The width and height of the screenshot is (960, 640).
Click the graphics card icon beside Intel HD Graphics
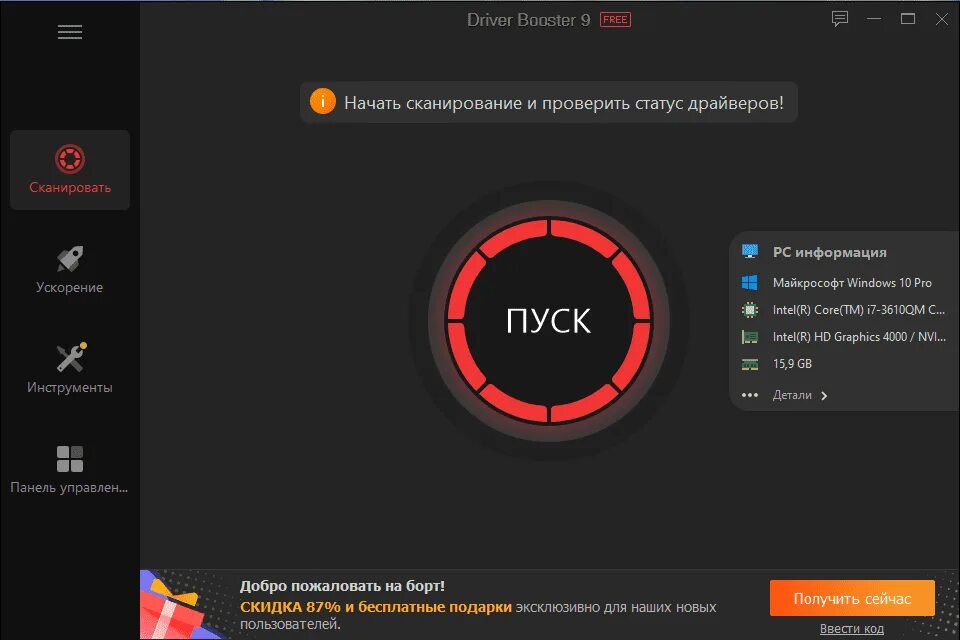749,337
